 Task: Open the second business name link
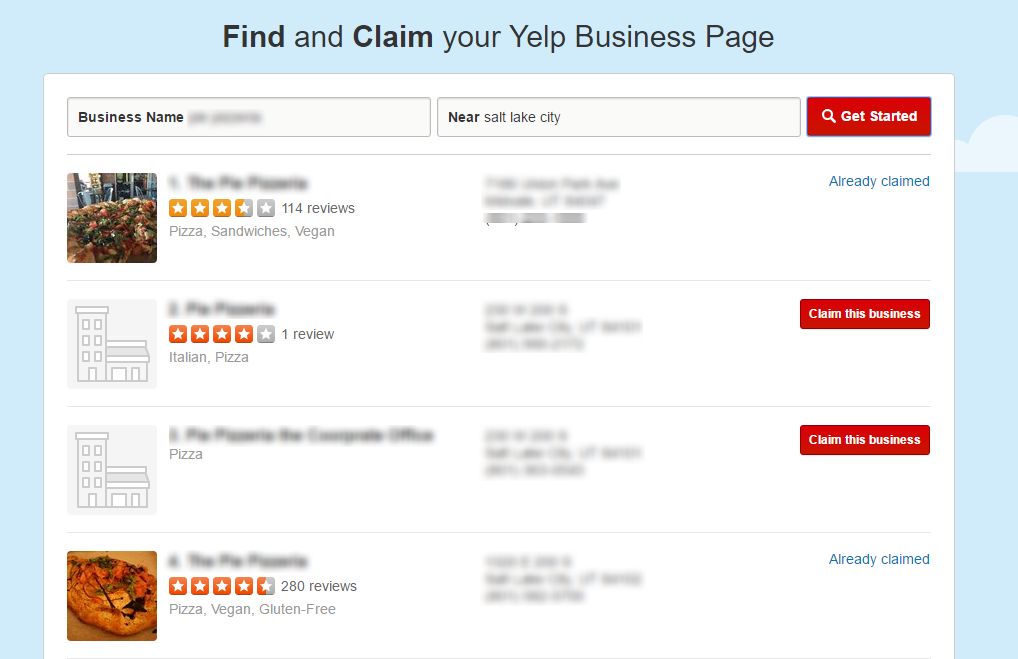222,309
